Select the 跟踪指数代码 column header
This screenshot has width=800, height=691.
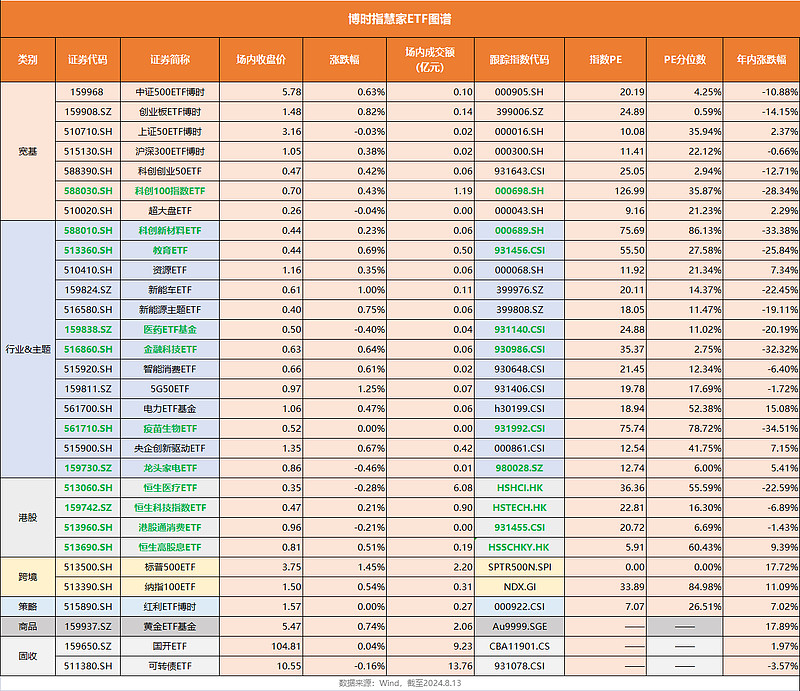pos(519,60)
